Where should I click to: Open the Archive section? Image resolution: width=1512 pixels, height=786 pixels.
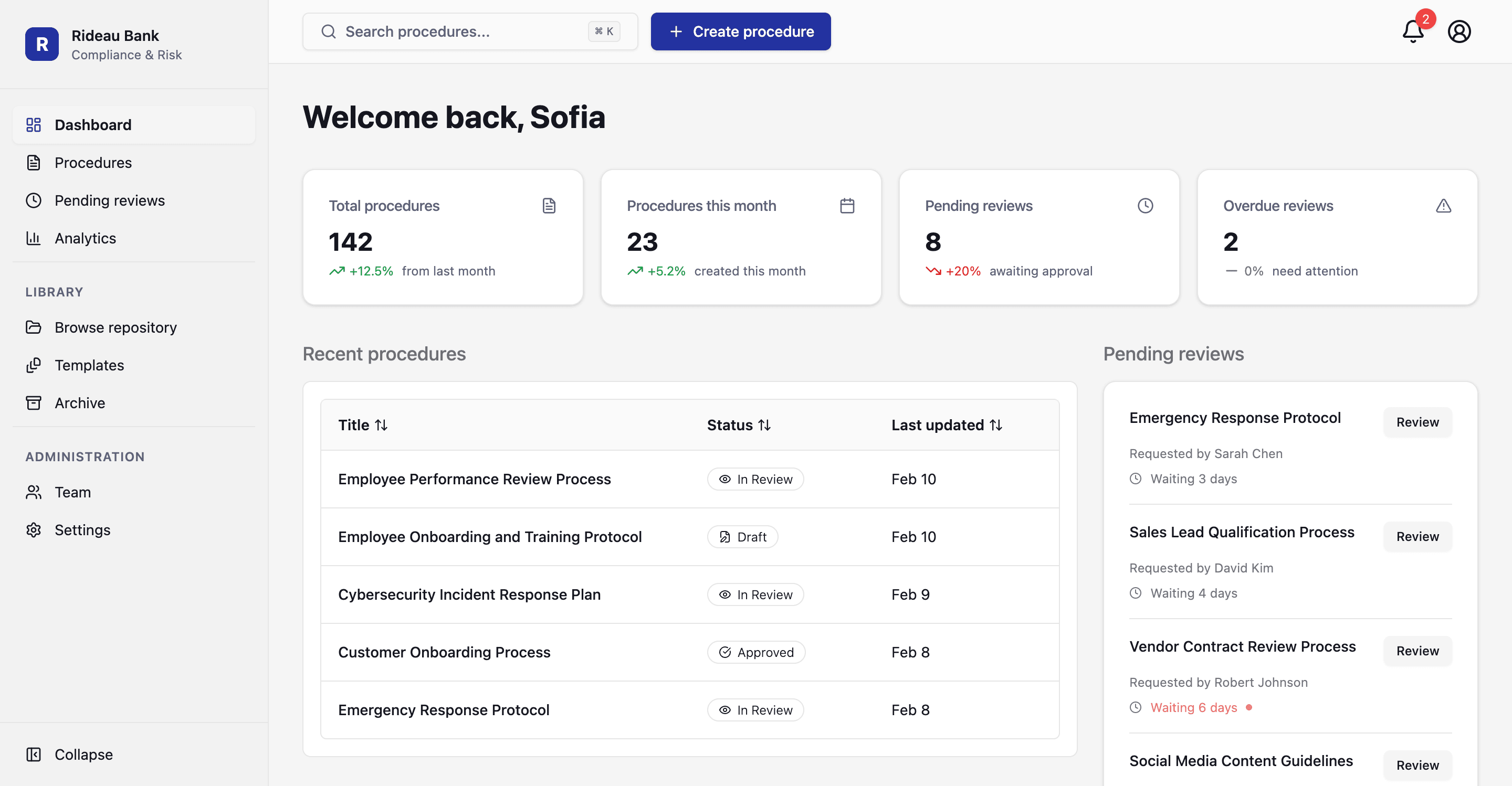coord(80,402)
